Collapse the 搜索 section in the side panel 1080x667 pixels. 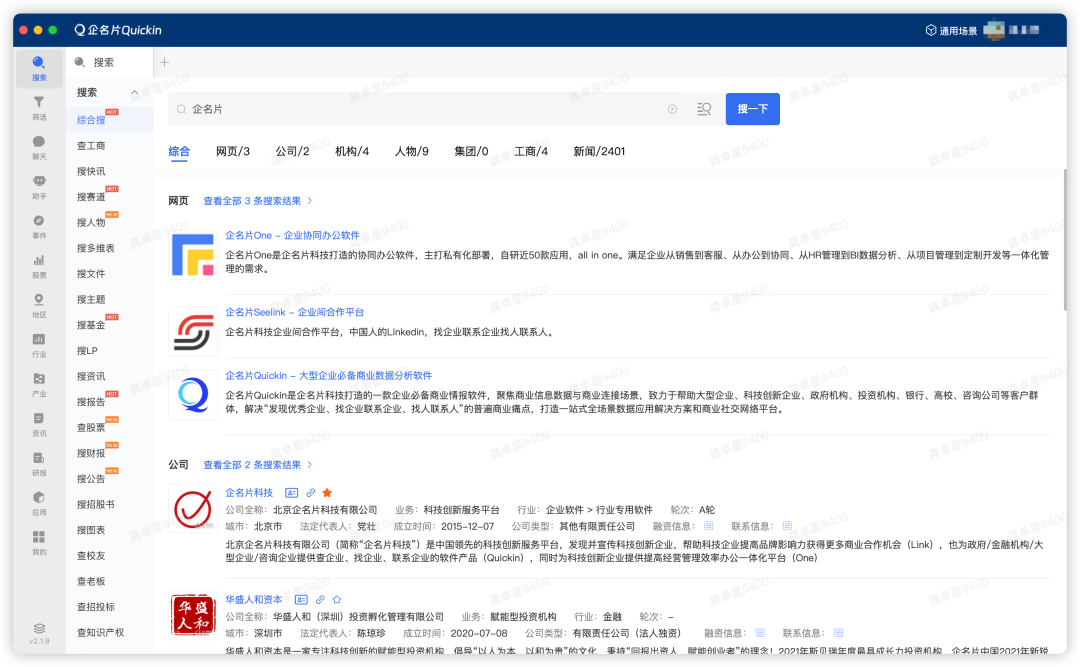[x=135, y=93]
